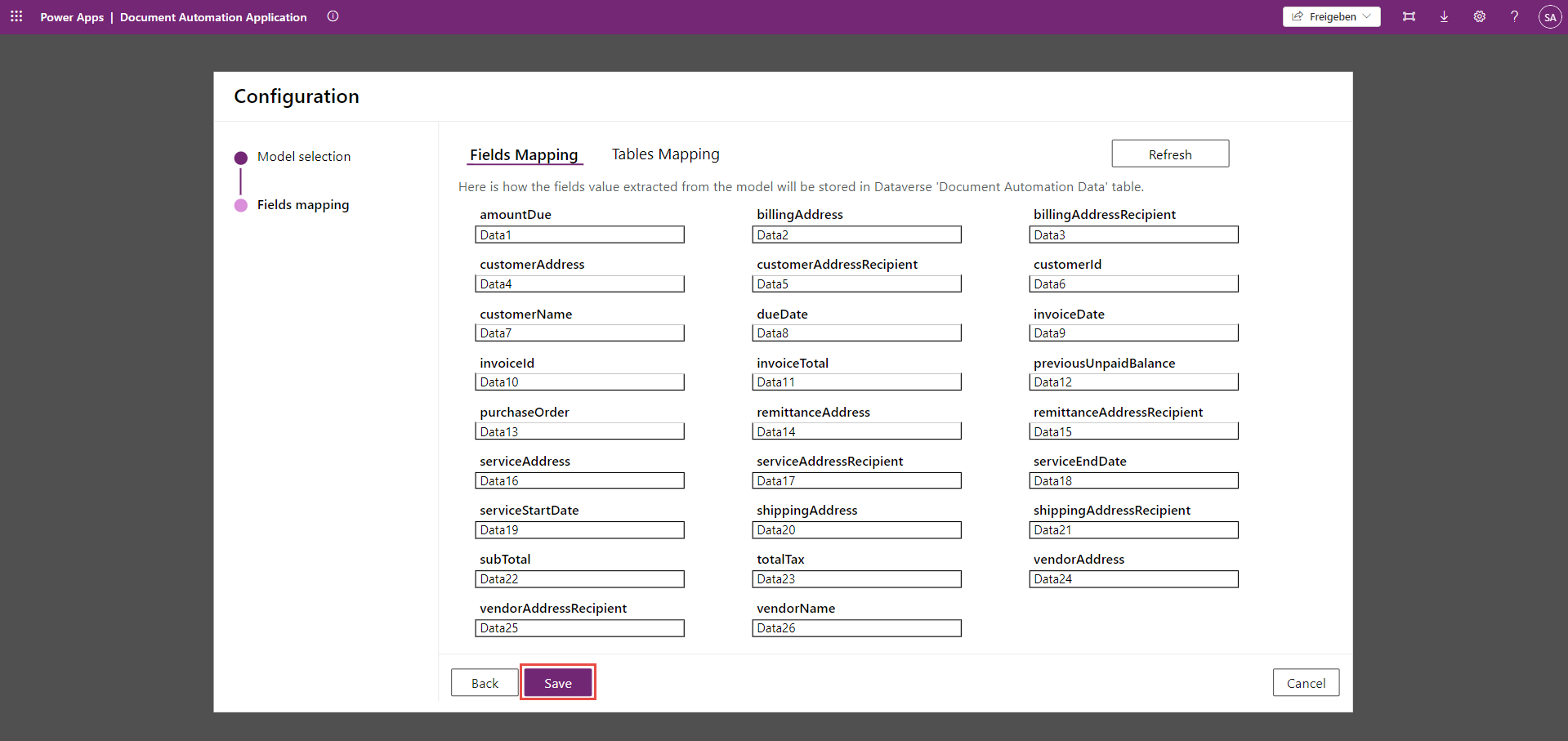Click the download arrow icon
The image size is (1568, 741).
point(1444,16)
